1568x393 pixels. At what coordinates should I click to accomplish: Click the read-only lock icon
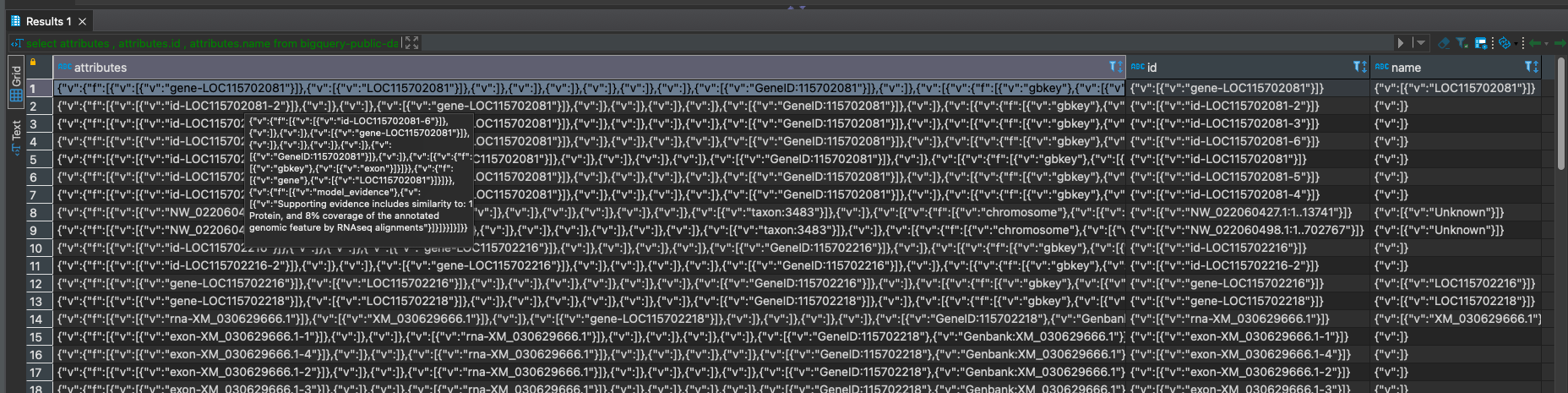[33, 62]
